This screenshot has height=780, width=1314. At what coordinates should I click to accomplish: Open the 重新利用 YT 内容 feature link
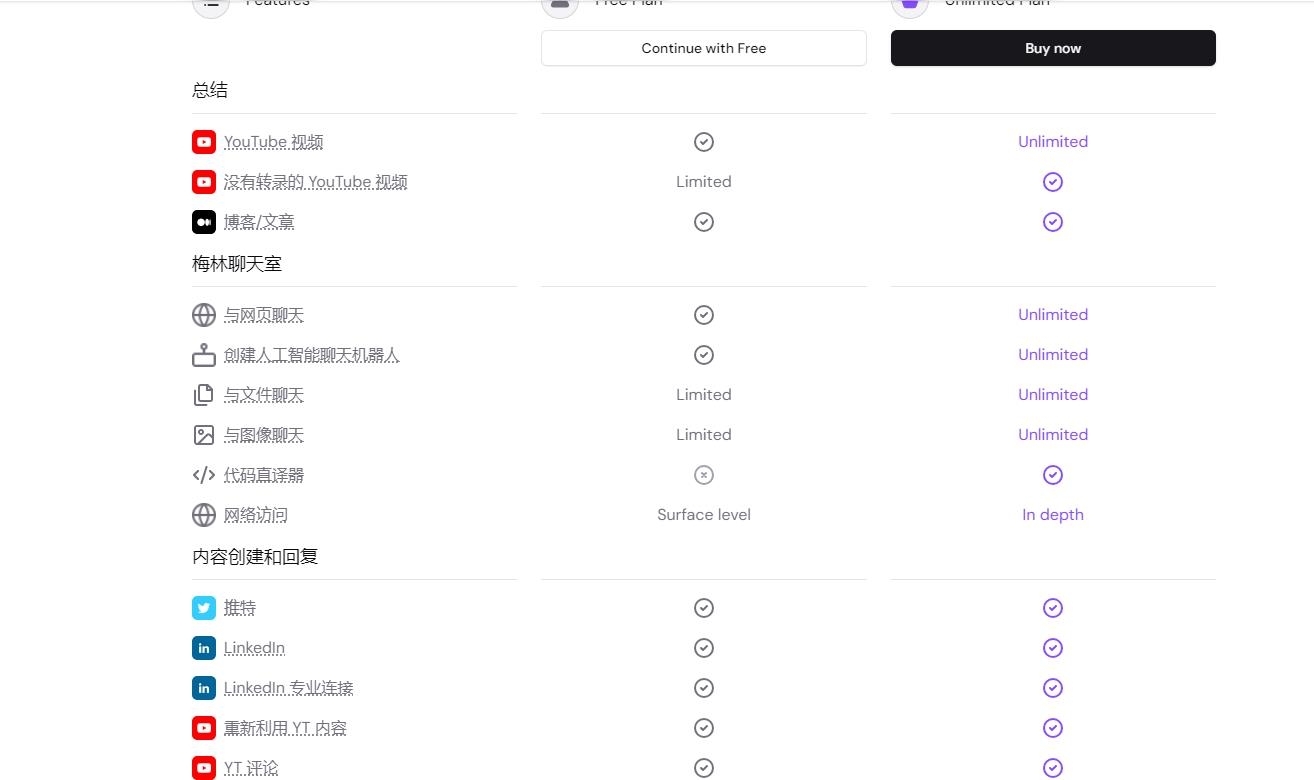(x=285, y=728)
